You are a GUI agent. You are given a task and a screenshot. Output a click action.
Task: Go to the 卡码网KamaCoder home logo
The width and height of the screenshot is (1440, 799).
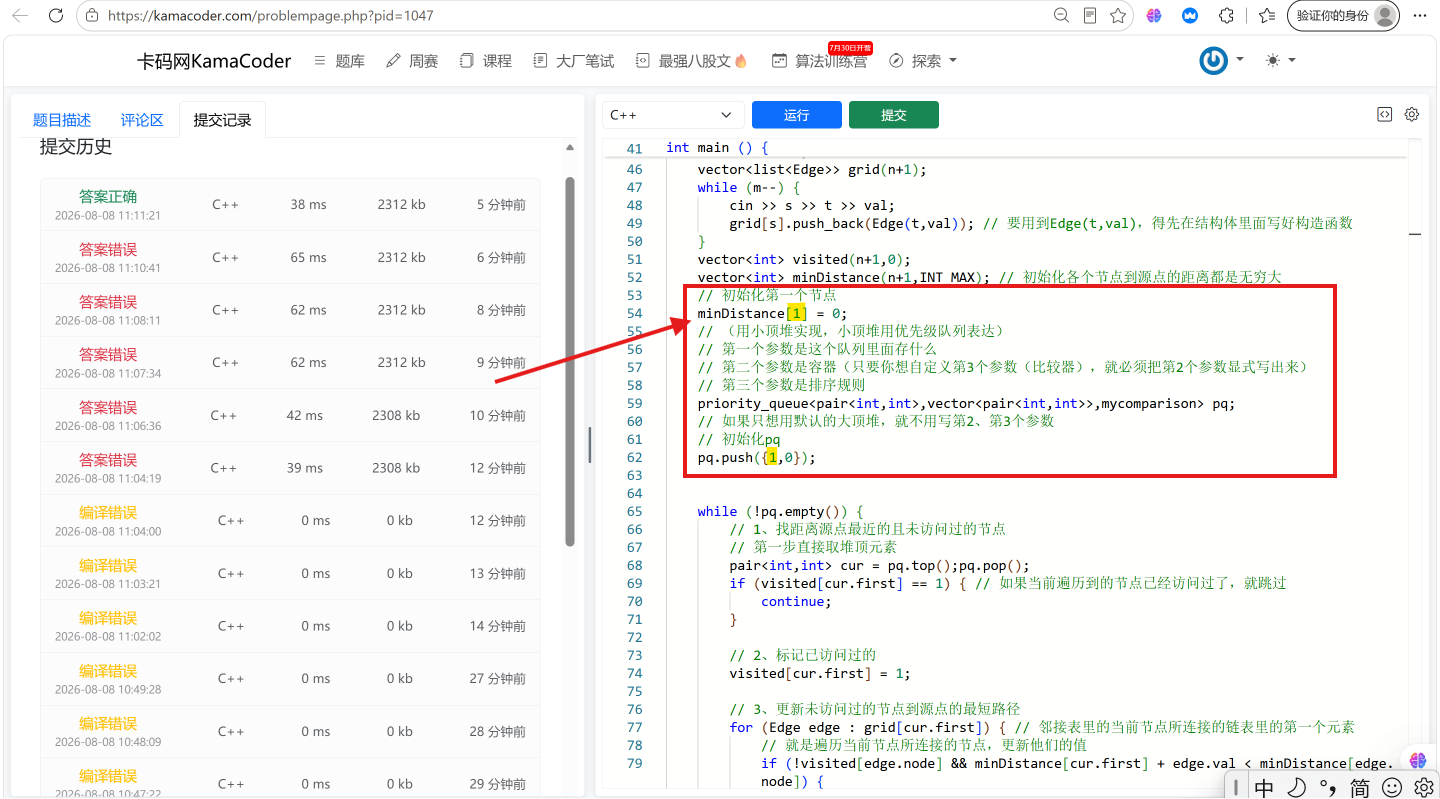tap(214, 61)
